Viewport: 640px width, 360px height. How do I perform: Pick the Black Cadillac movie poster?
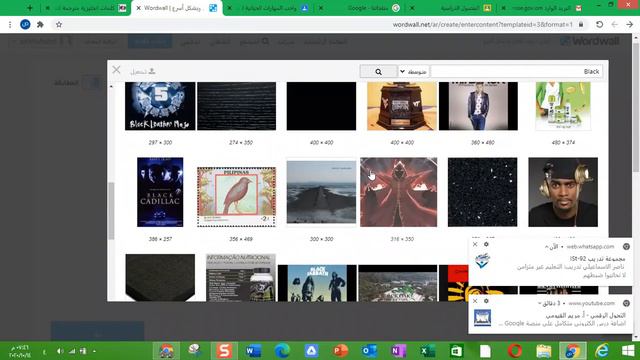point(160,192)
